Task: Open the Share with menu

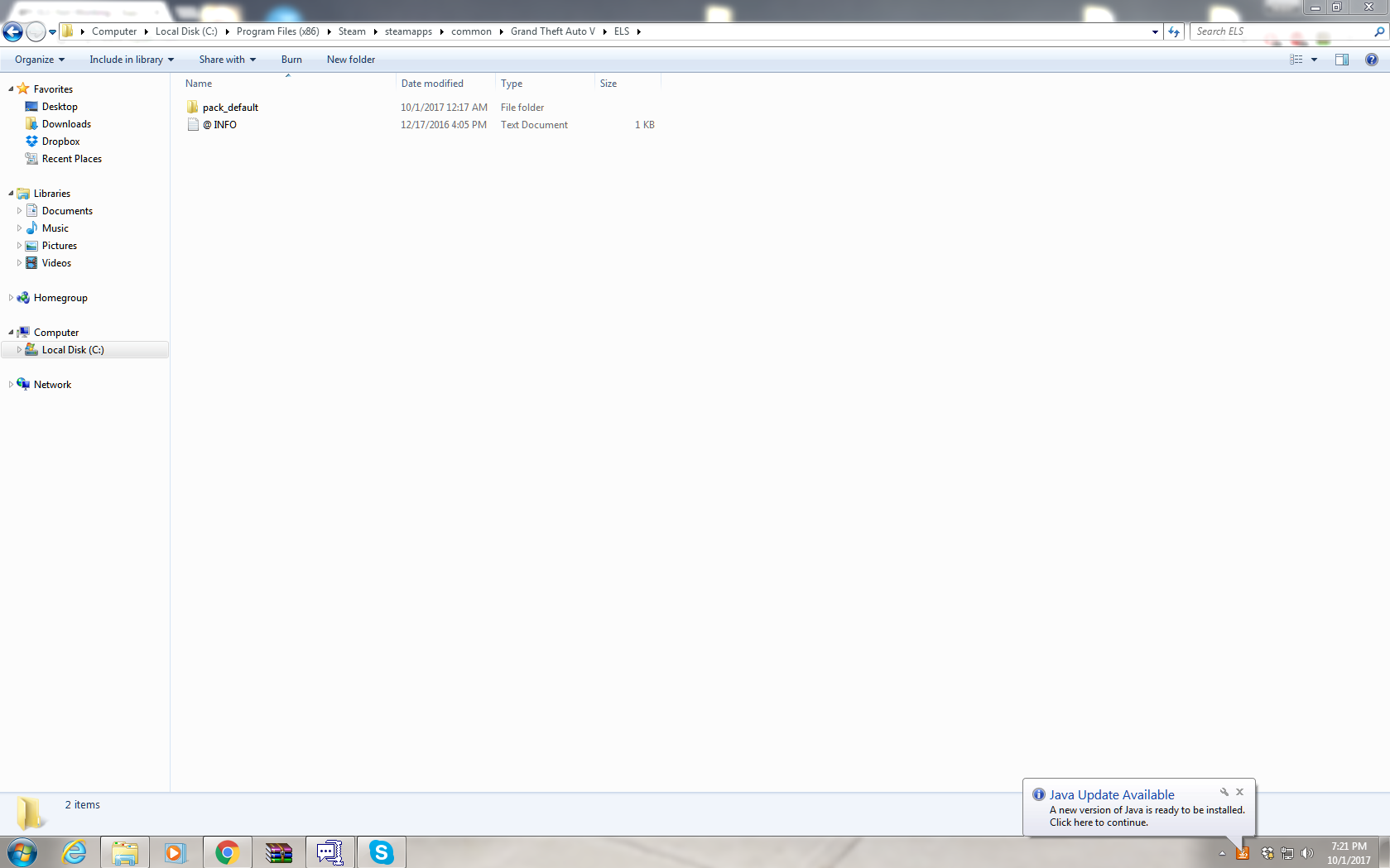Action: (228, 60)
